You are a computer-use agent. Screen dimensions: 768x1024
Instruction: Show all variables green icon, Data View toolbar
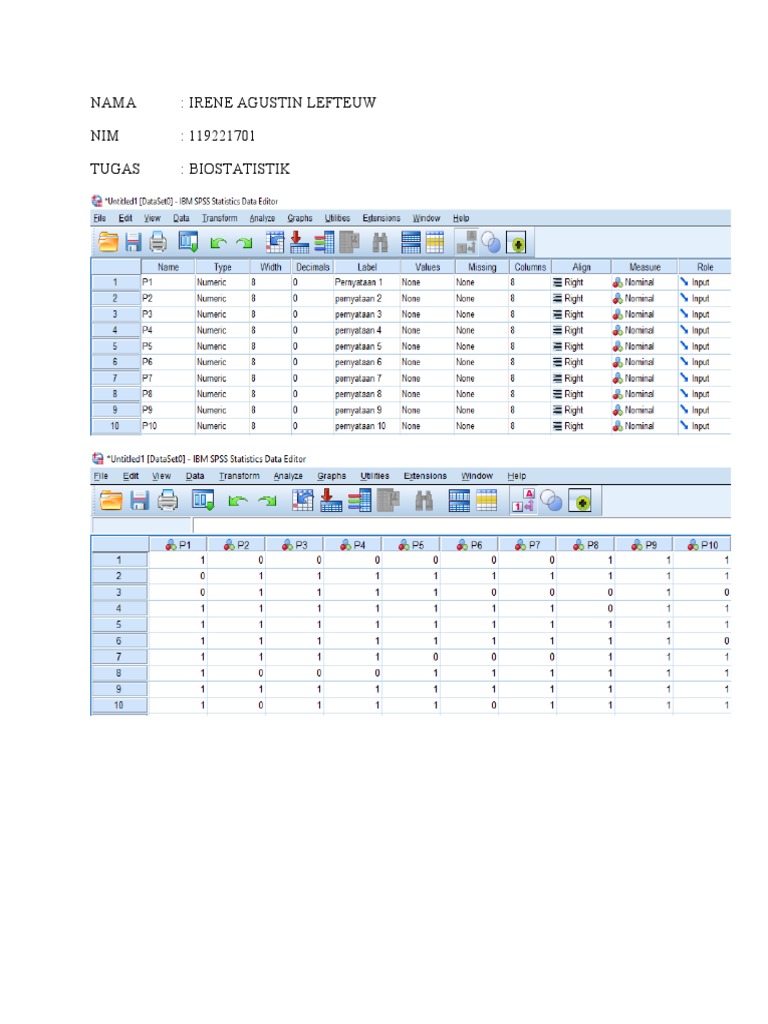click(580, 502)
